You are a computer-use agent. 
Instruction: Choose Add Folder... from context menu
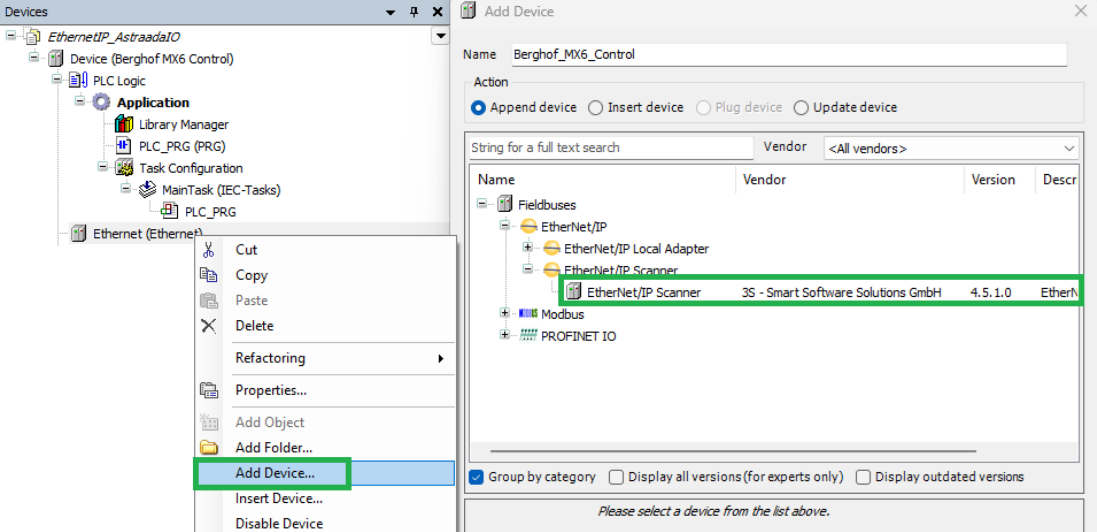(325, 447)
